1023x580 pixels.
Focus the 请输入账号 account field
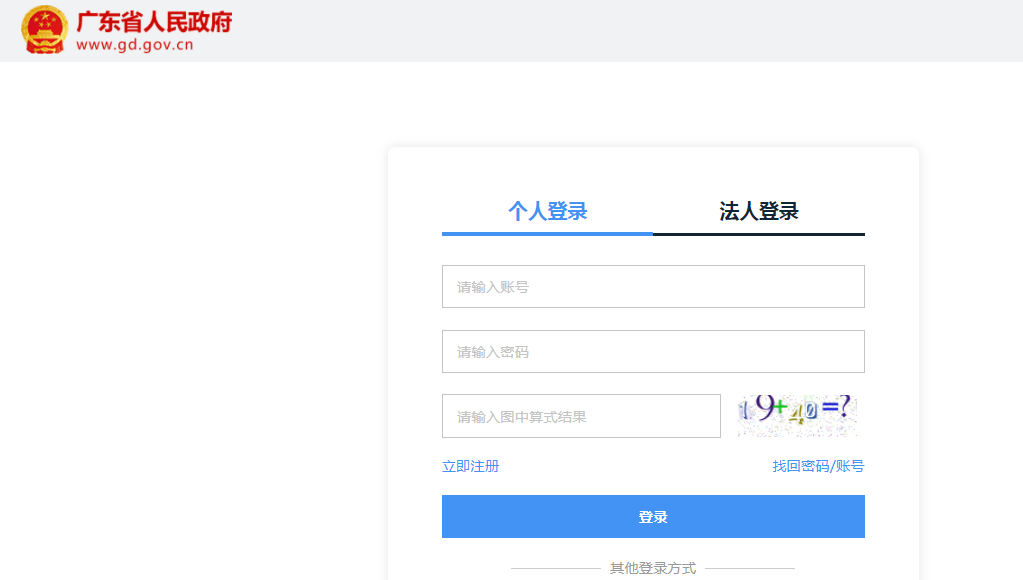click(x=653, y=286)
